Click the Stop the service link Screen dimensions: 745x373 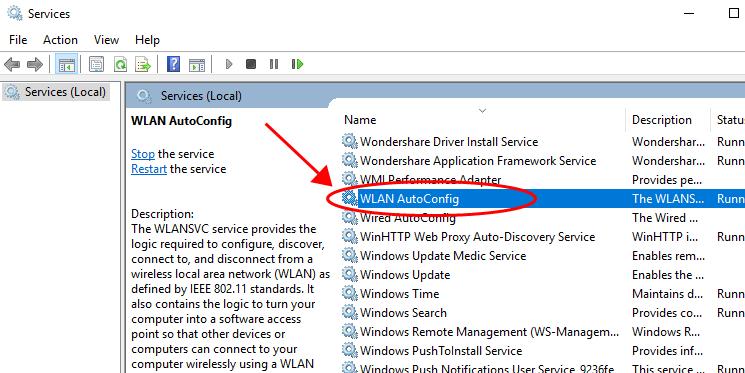point(143,154)
